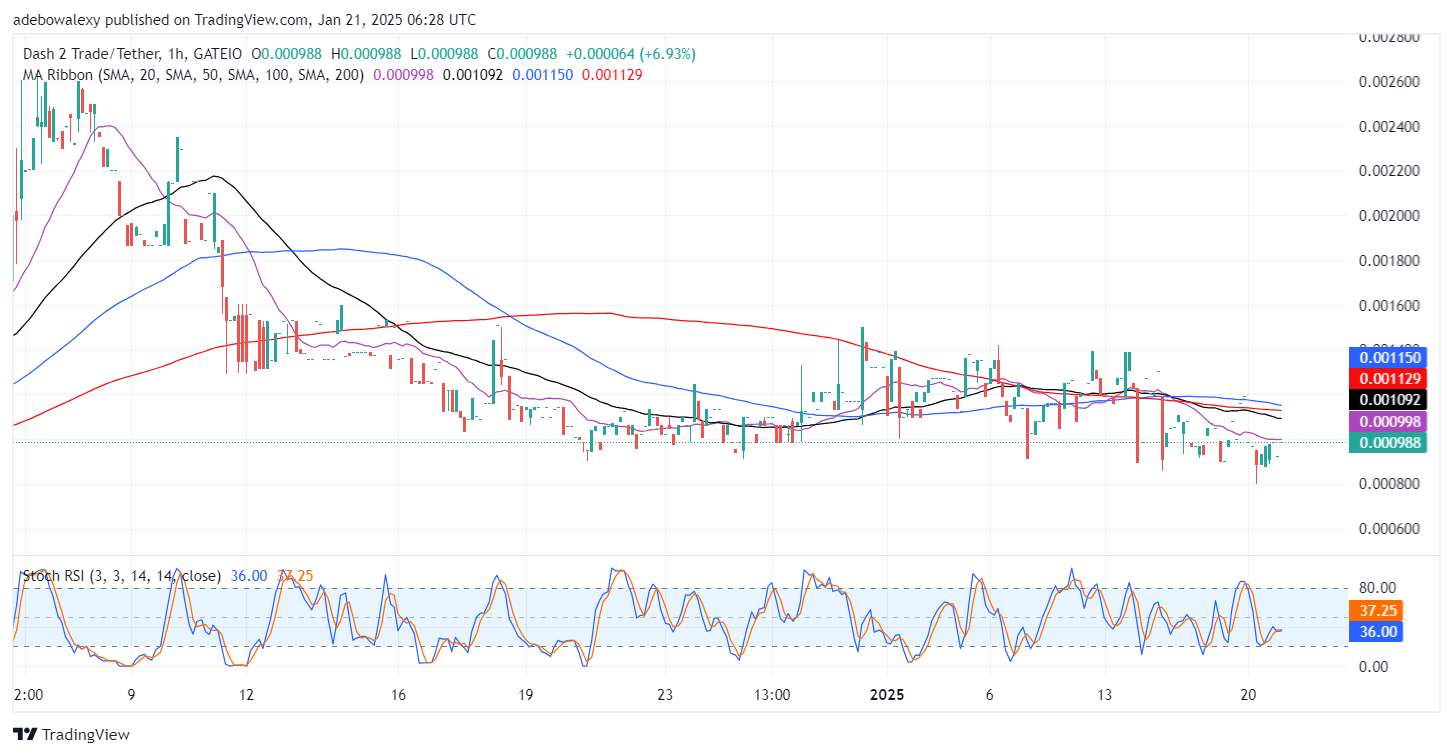Click the black 0.001092 SMA 50 legend value
The height and width of the screenshot is (756, 1453).
(x=473, y=74)
